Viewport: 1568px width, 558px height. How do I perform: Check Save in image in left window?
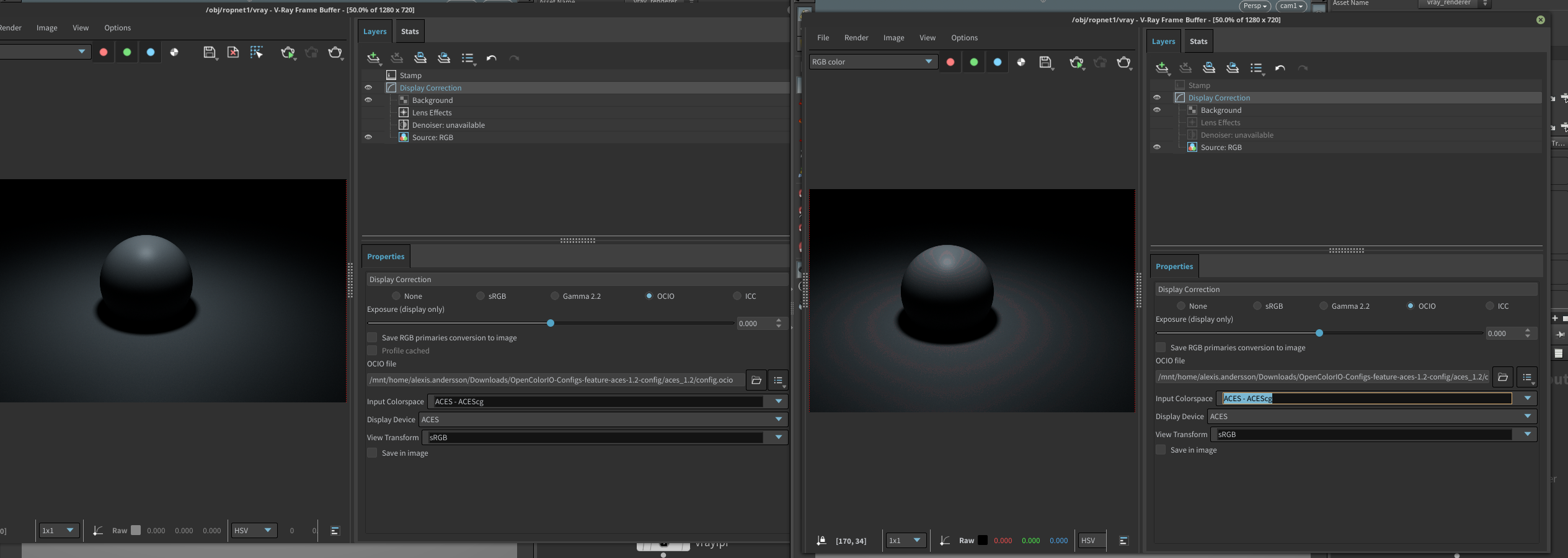(x=372, y=453)
